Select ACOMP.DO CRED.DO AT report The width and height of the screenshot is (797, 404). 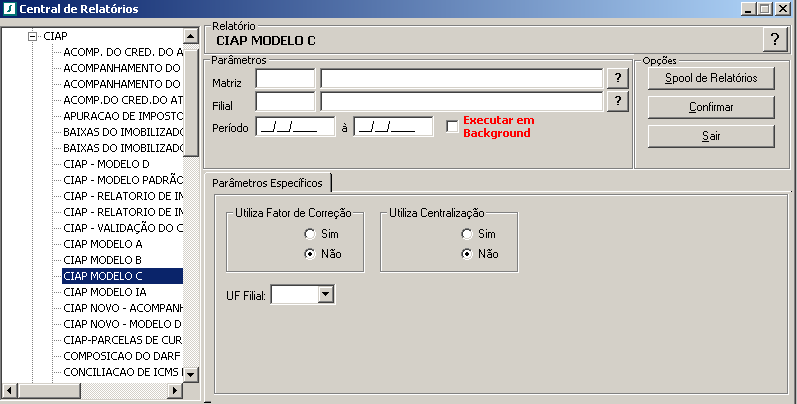(122, 100)
